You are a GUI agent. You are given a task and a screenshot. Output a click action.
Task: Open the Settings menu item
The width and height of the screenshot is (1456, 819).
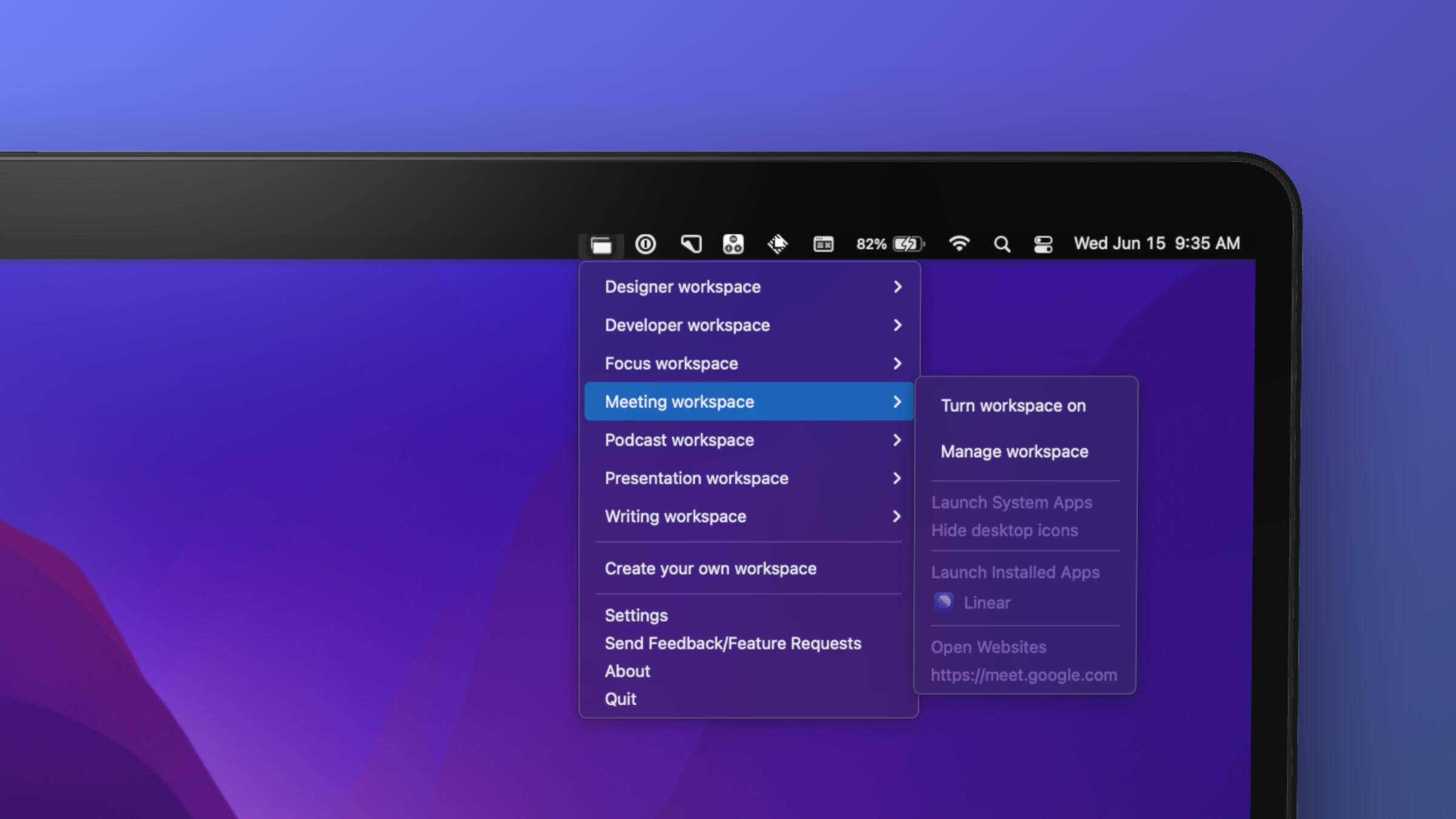click(636, 616)
